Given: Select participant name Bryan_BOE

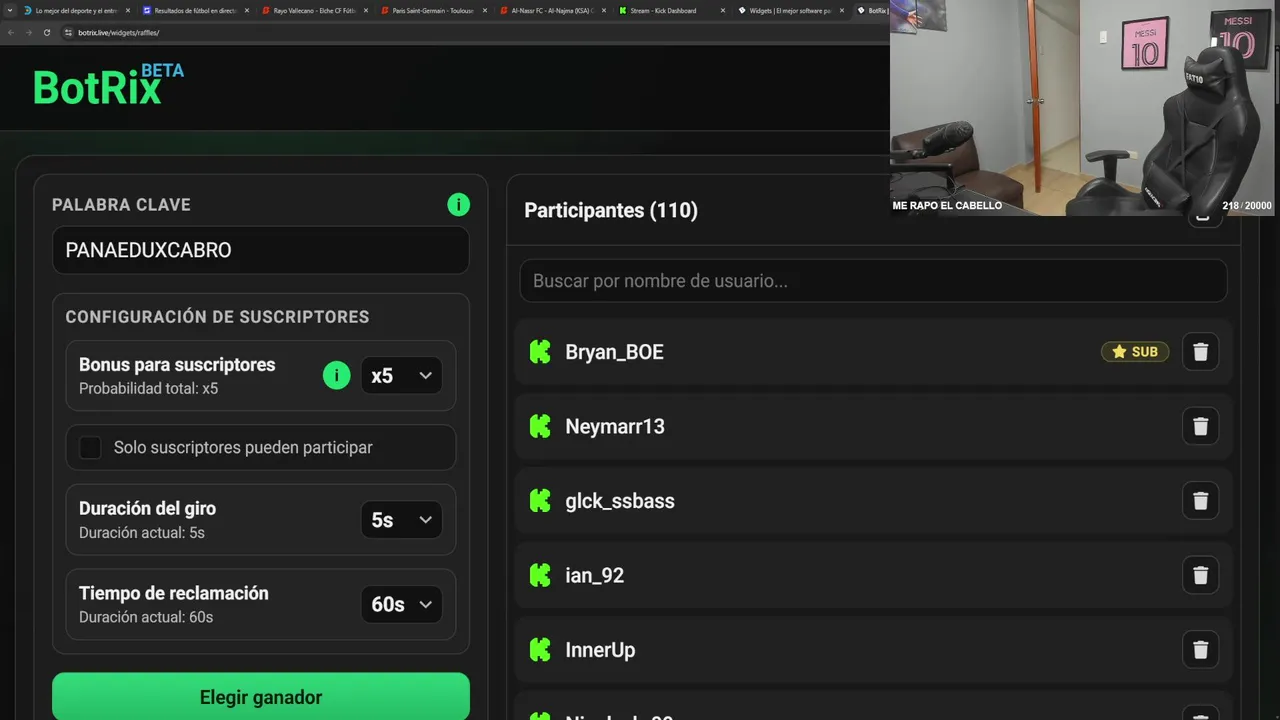Looking at the screenshot, I should pos(614,352).
